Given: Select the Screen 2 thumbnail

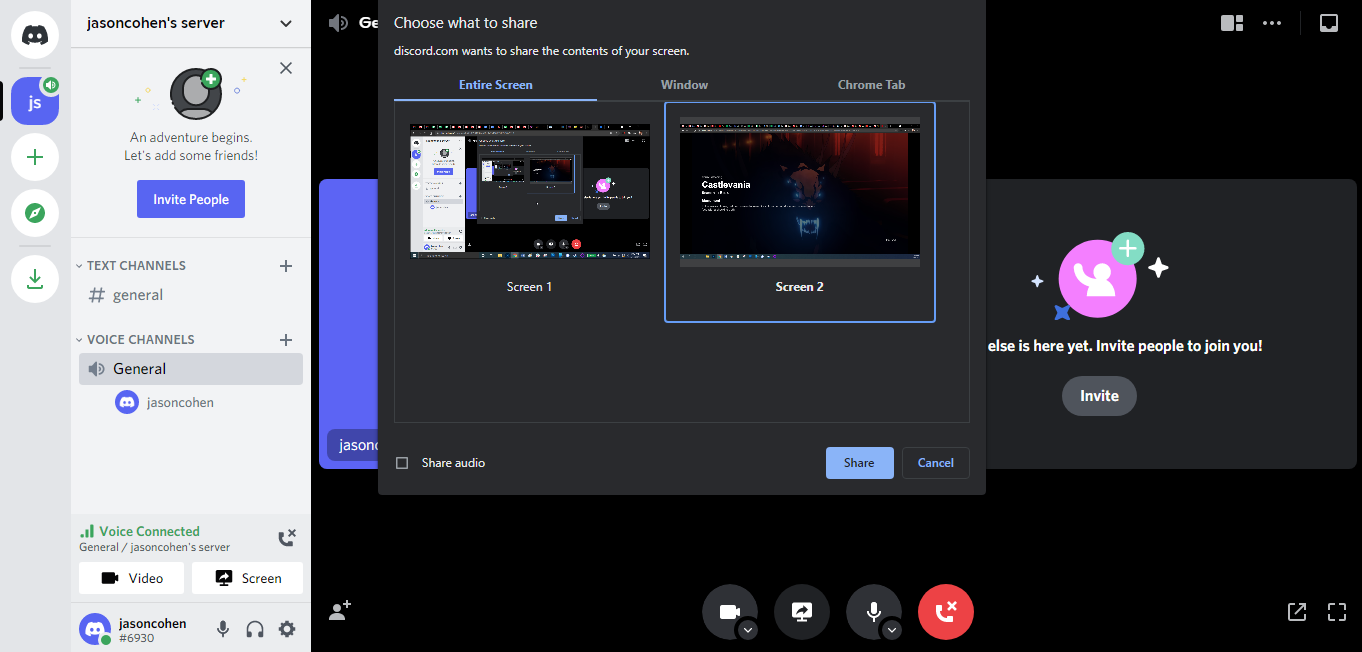Looking at the screenshot, I should pos(800,212).
